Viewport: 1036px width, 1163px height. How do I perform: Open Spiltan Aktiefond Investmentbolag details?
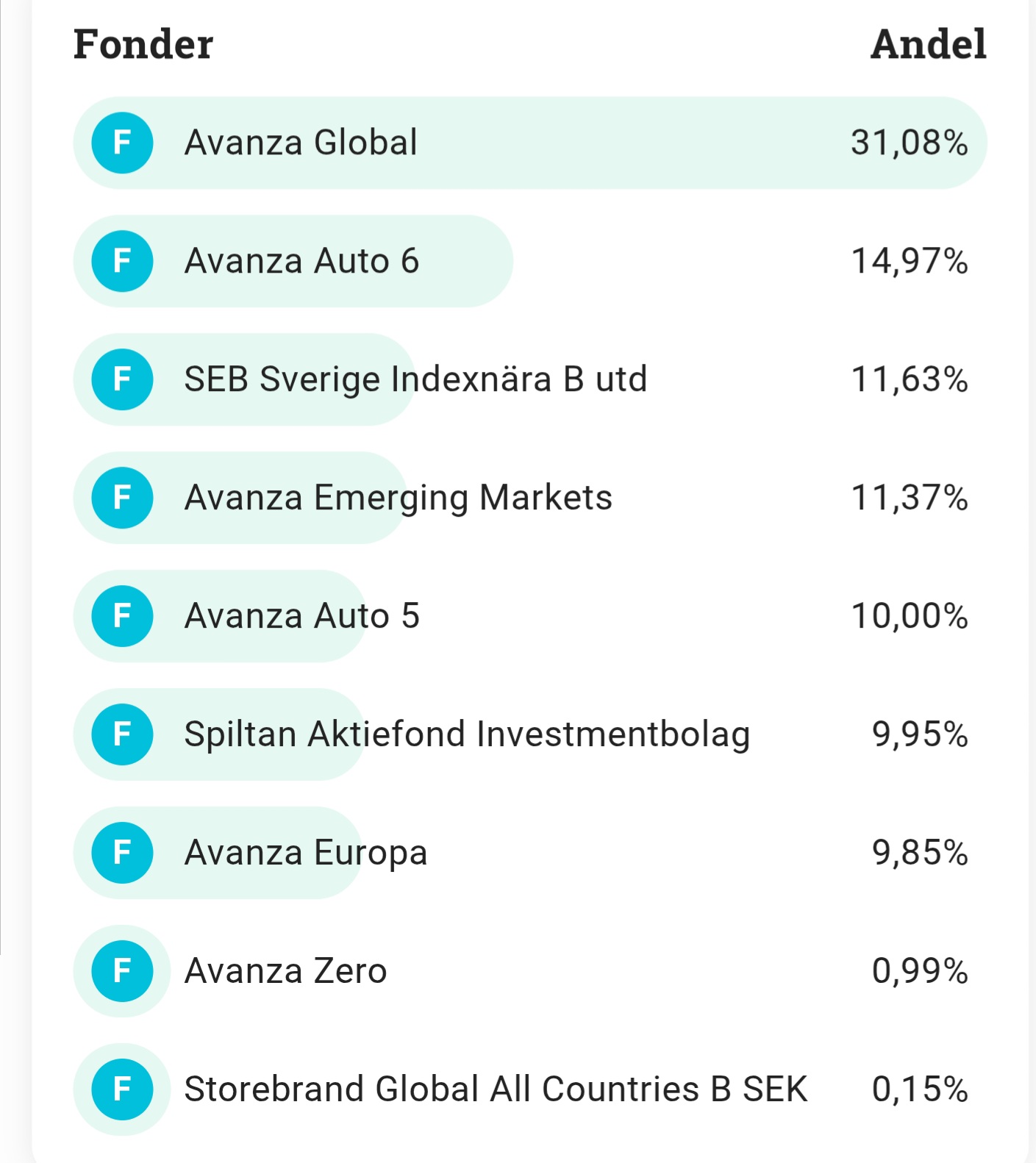467,734
